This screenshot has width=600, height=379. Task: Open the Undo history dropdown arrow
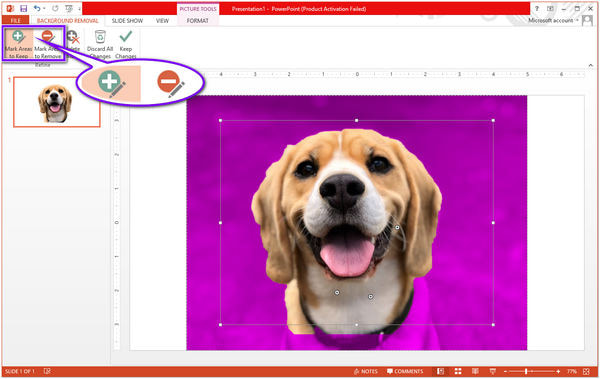coord(44,8)
